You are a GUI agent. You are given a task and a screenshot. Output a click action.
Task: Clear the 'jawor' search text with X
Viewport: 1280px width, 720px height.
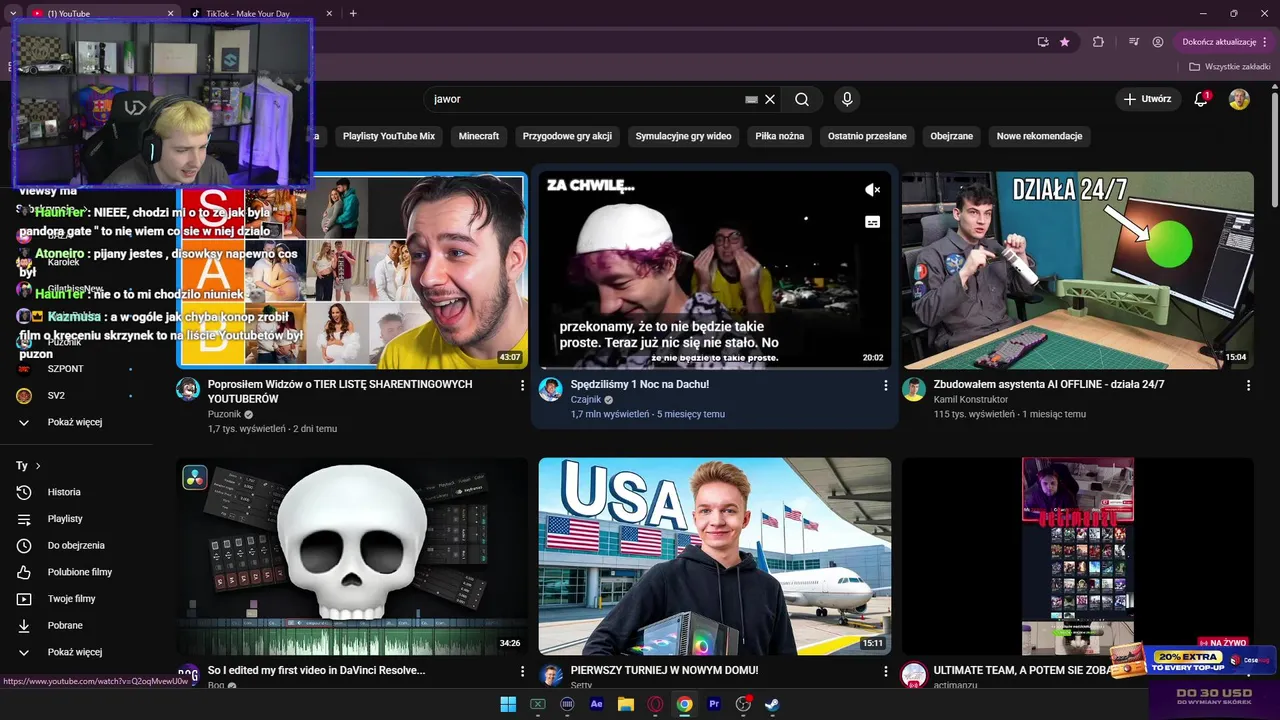(770, 99)
